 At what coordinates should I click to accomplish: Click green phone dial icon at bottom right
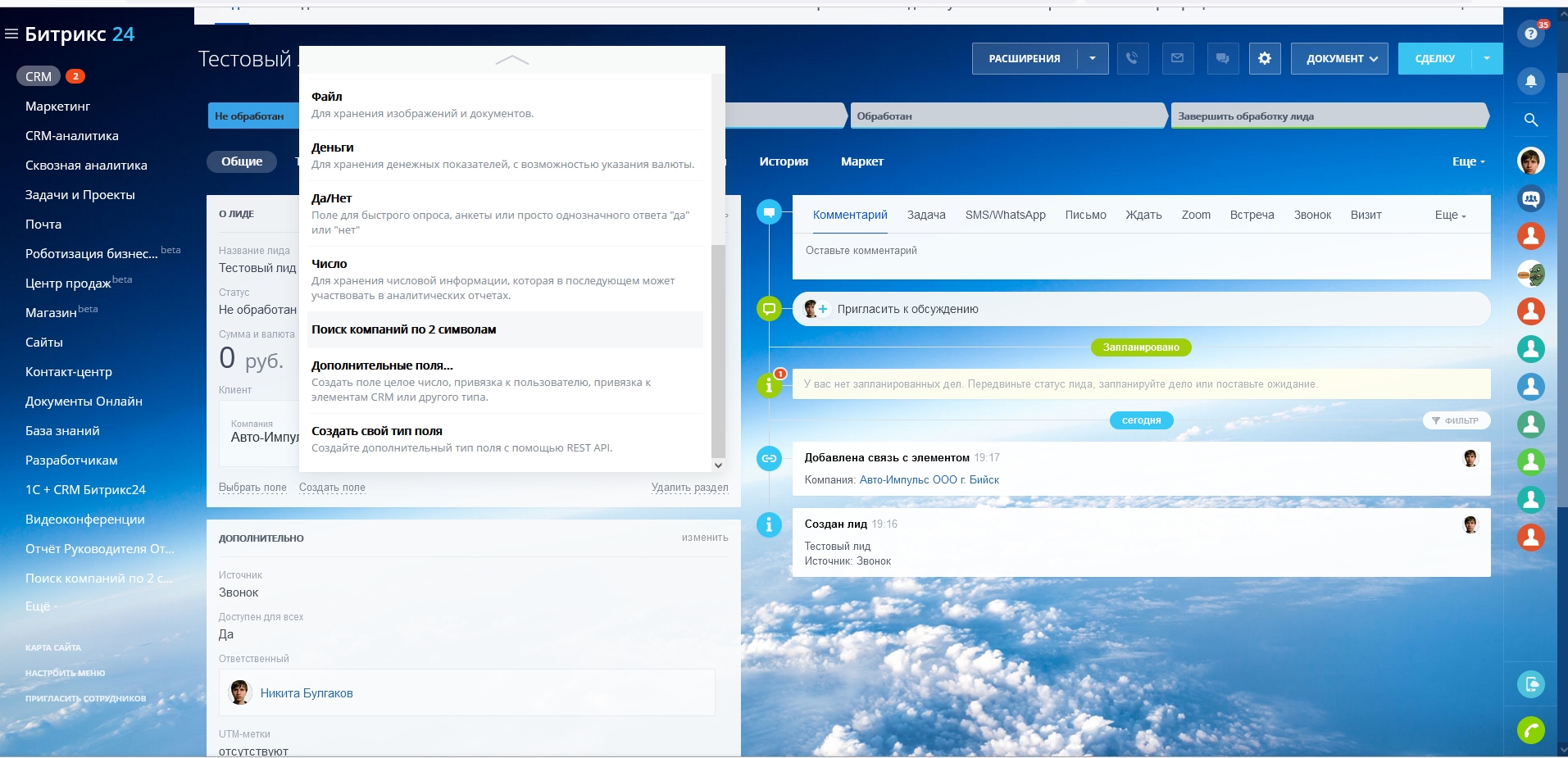tap(1530, 729)
